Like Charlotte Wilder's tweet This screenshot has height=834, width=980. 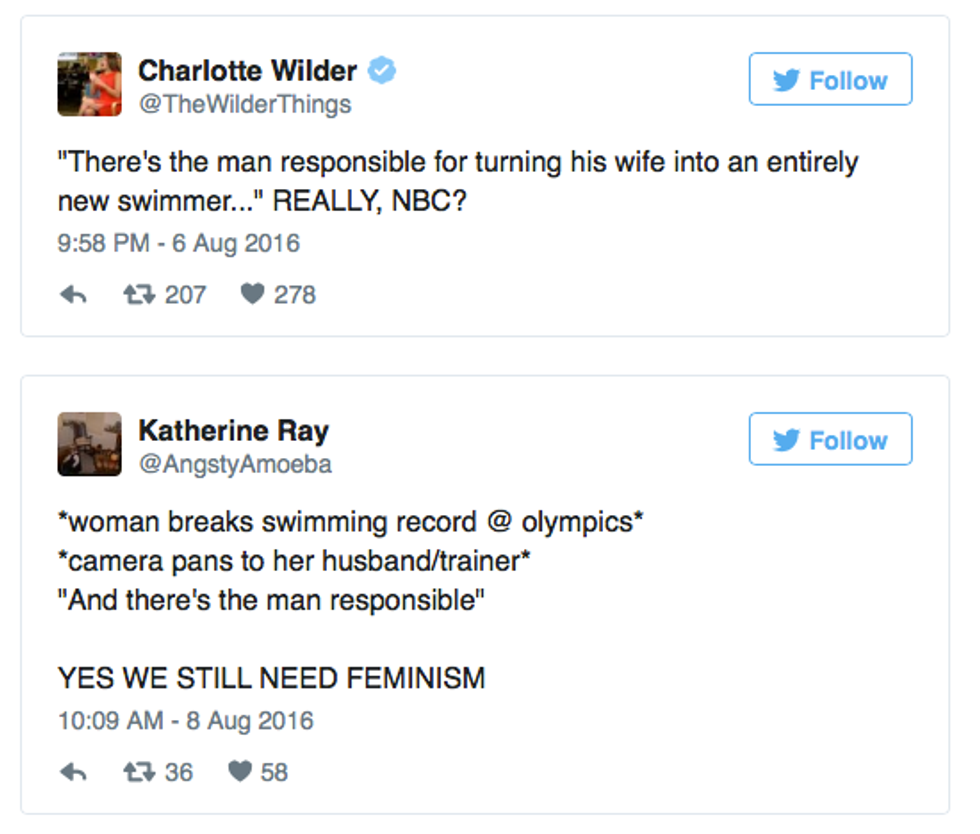(x=253, y=295)
